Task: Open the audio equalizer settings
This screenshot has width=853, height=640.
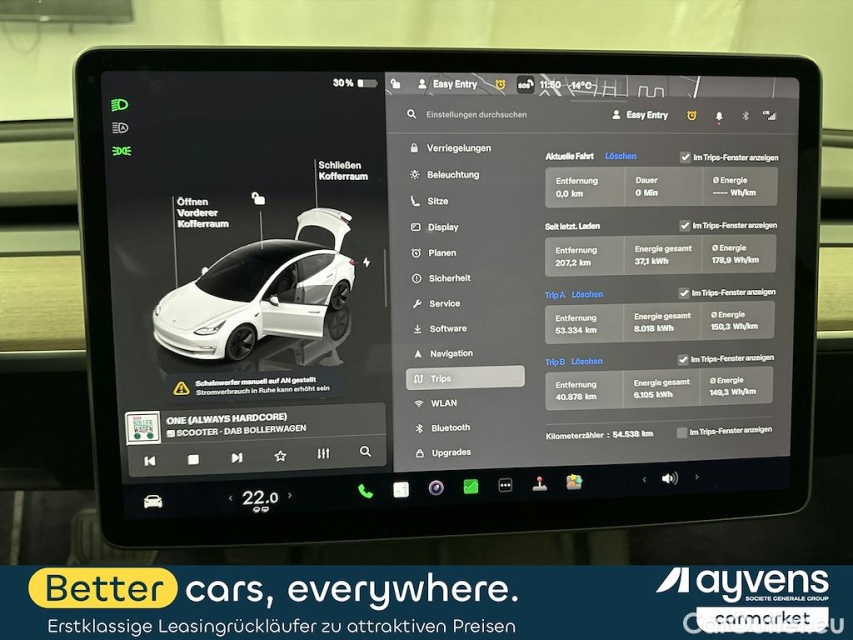Action: (323, 453)
